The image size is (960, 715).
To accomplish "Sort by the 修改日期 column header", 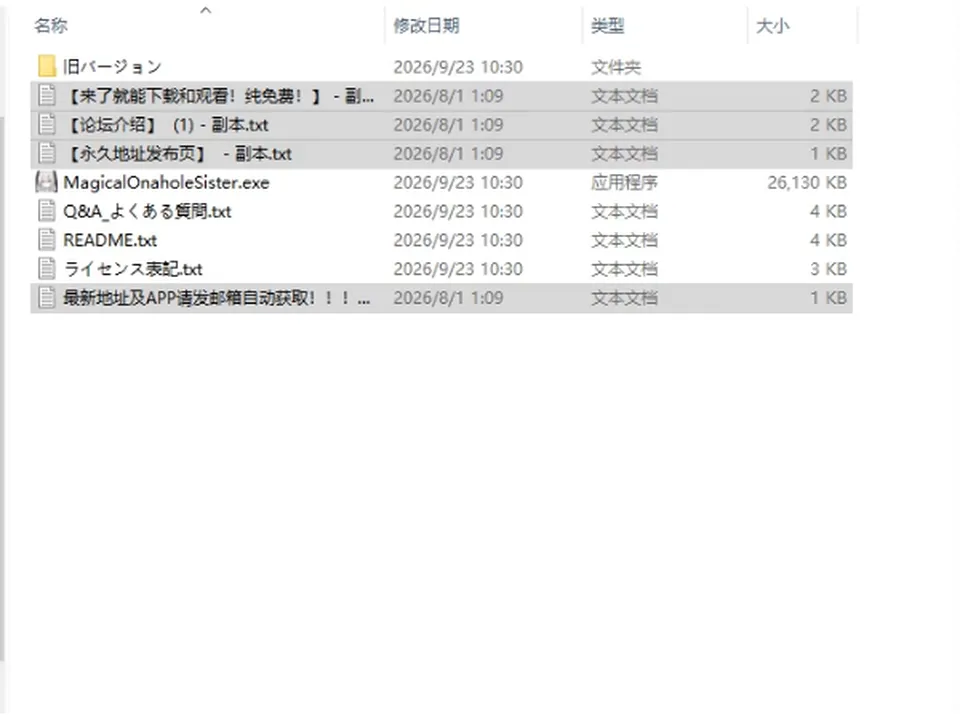I will click(x=426, y=26).
